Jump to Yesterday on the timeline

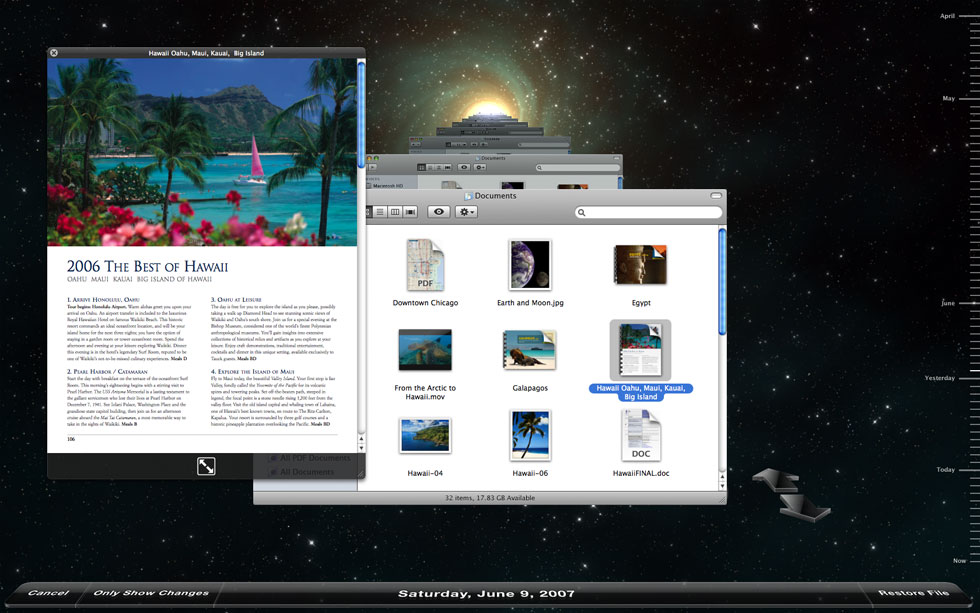click(940, 378)
